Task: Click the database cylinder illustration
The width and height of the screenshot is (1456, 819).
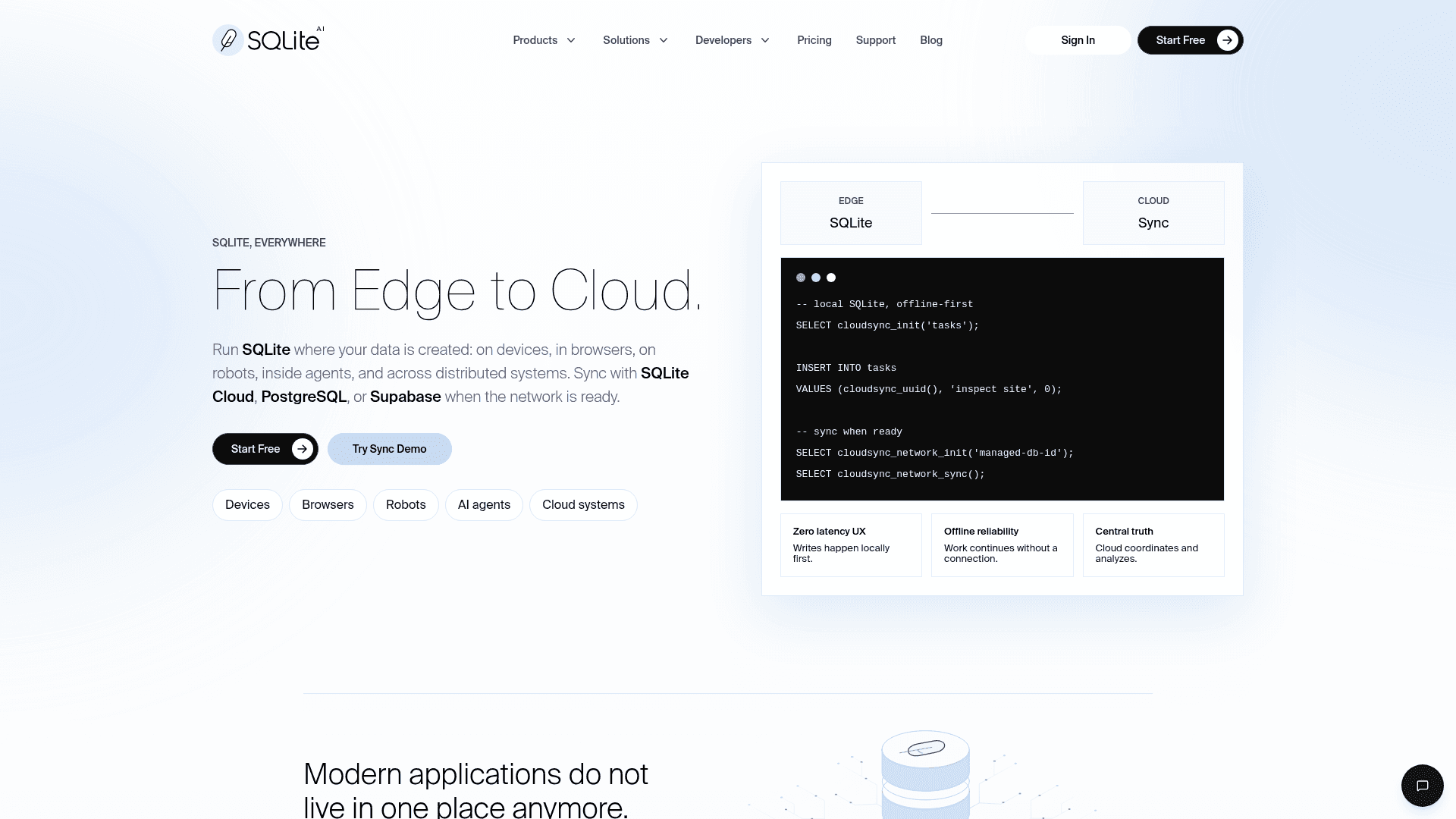Action: (925, 775)
